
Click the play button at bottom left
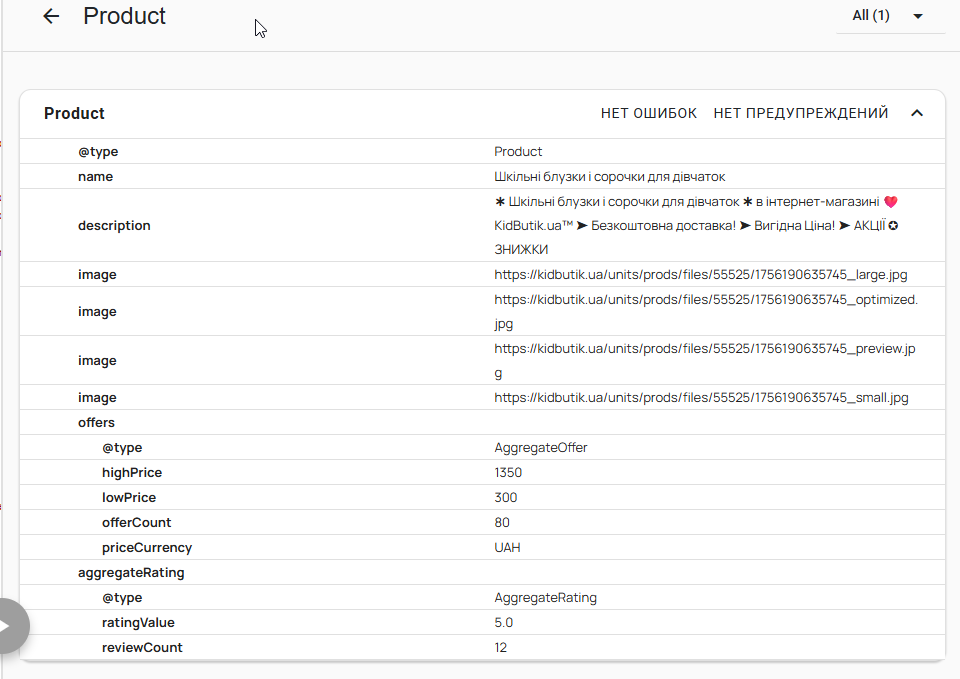(9, 626)
